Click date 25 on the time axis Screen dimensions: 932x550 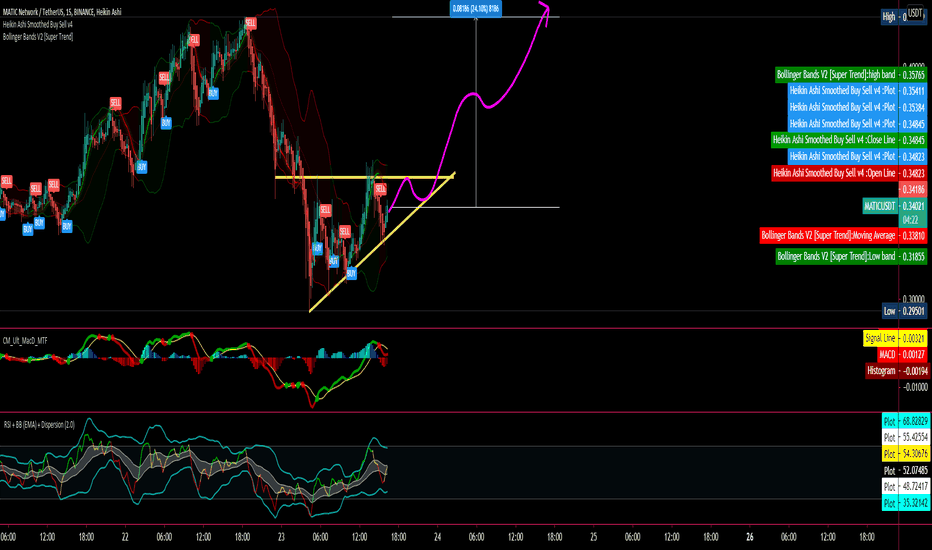tap(593, 537)
